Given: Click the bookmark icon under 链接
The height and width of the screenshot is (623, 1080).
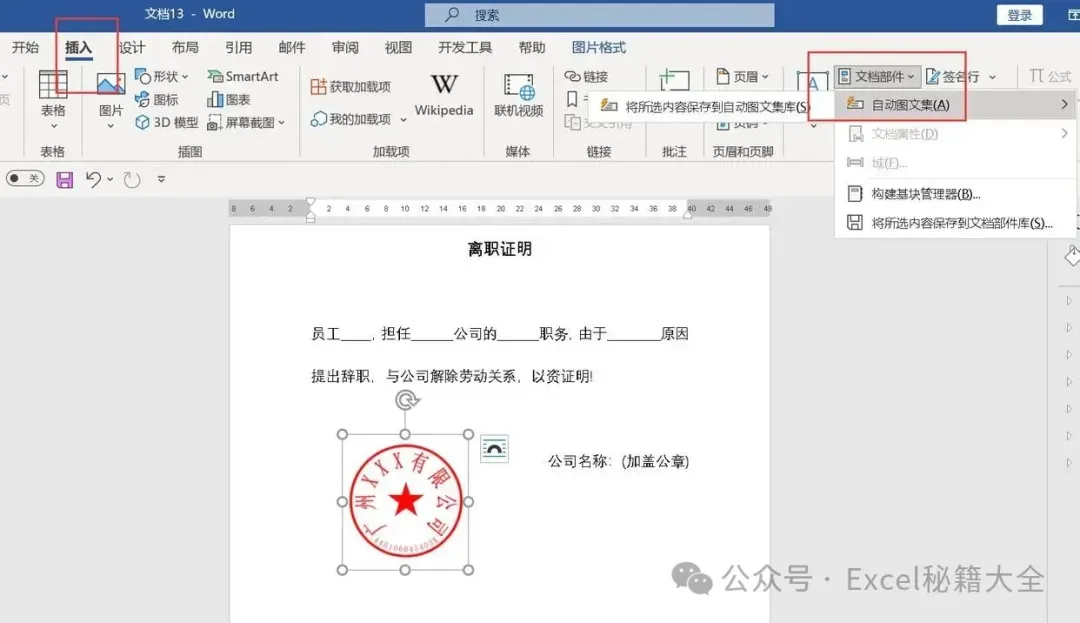Looking at the screenshot, I should [x=572, y=99].
